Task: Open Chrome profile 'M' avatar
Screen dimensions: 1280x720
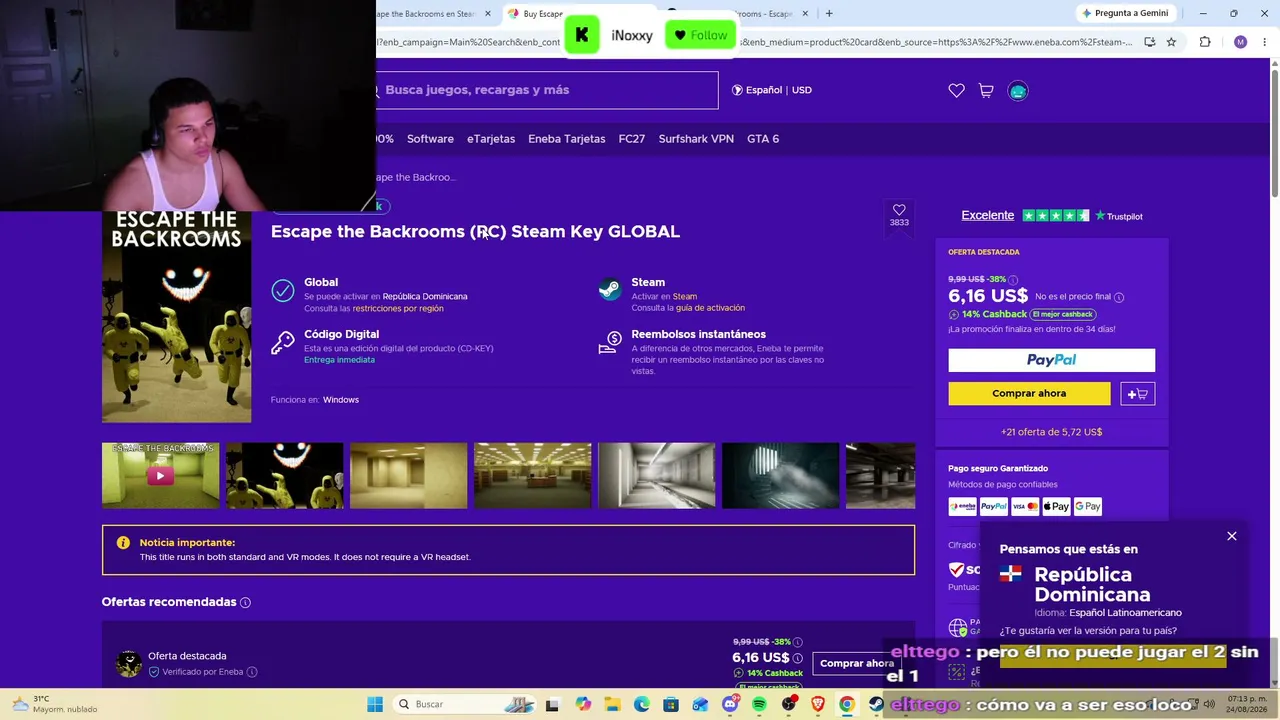Action: pos(1240,42)
